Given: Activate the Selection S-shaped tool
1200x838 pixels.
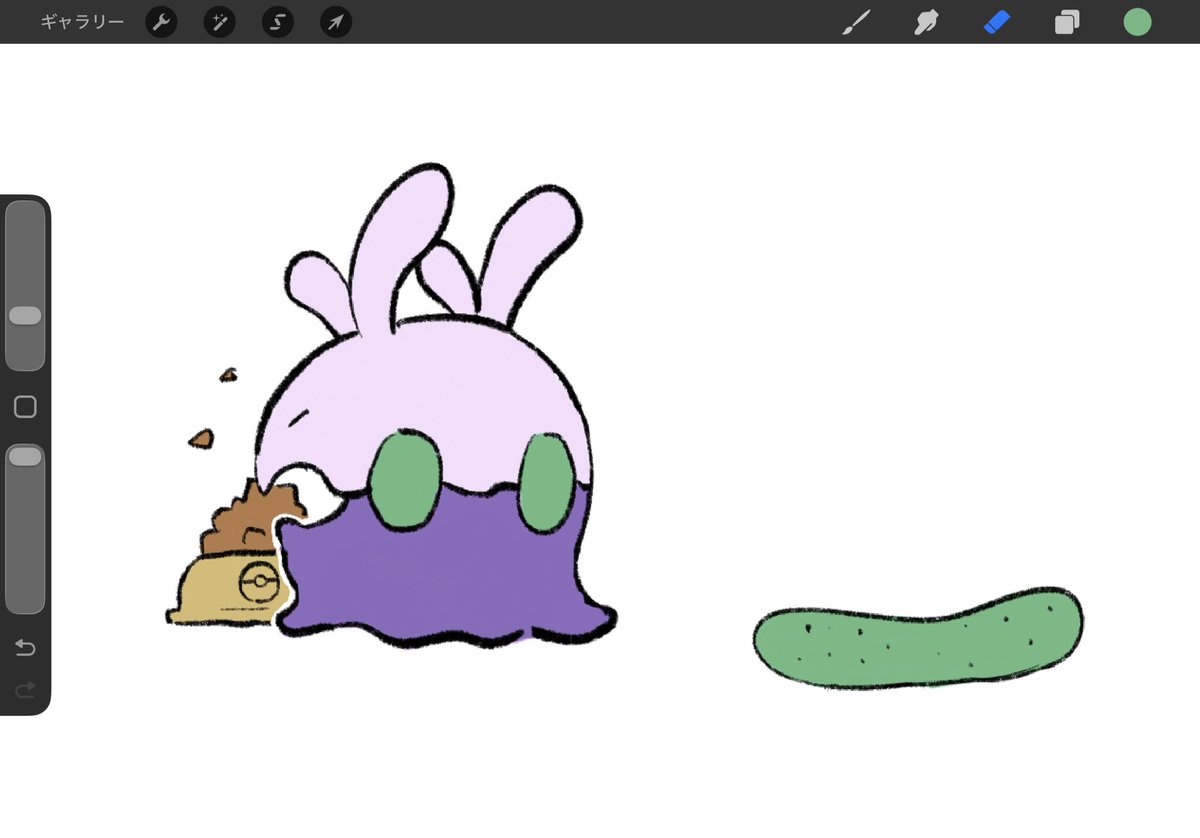Looking at the screenshot, I should 278,22.
